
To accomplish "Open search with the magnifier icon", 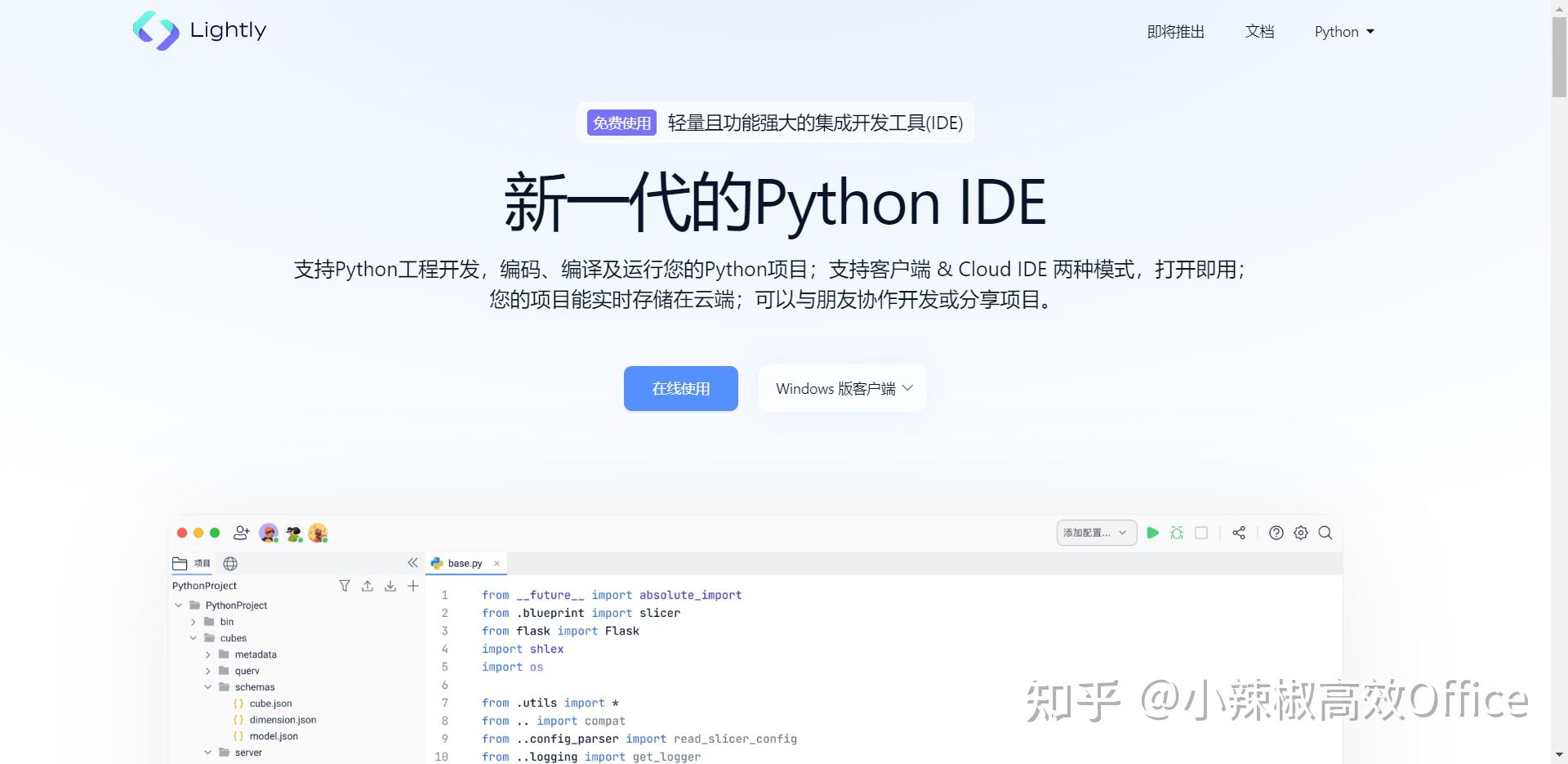I will (x=1325, y=533).
